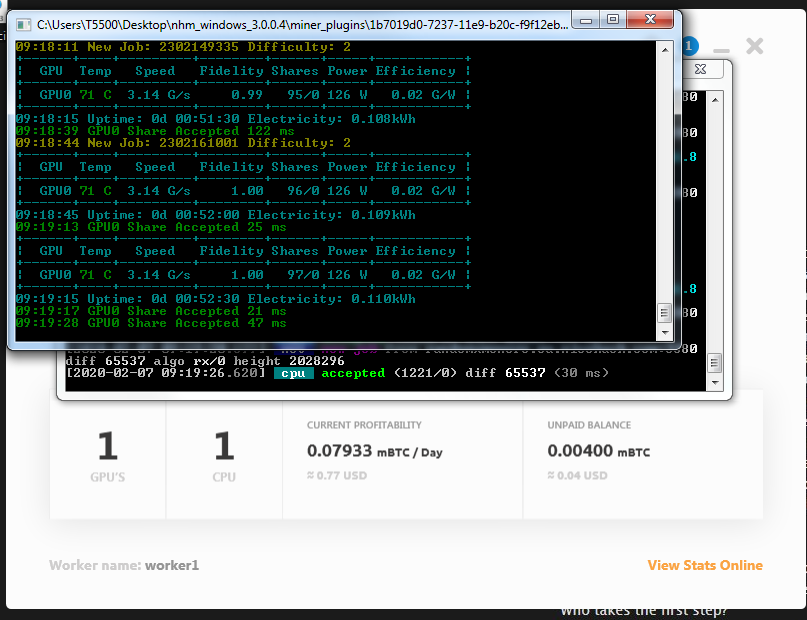
Task: Click scrollbar thumb in GPU miner console
Action: tap(663, 313)
